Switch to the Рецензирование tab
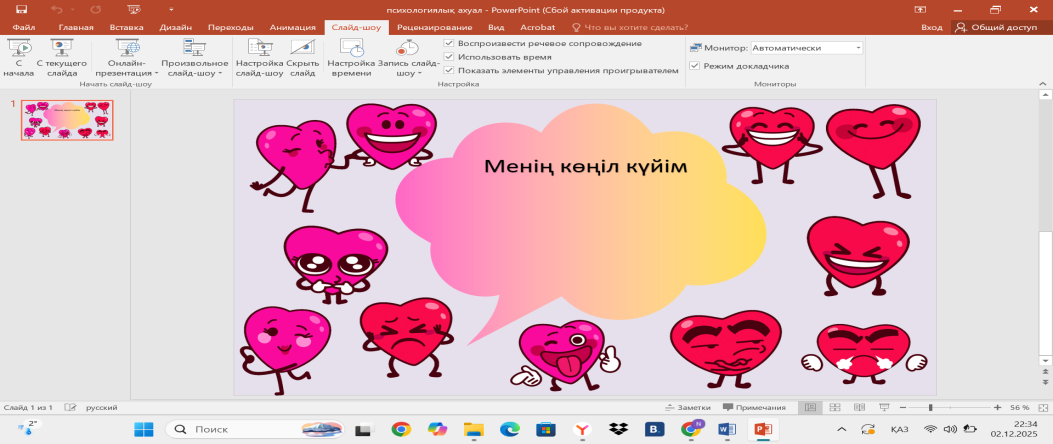Viewport: 1053px width, 444px height. tap(434, 28)
